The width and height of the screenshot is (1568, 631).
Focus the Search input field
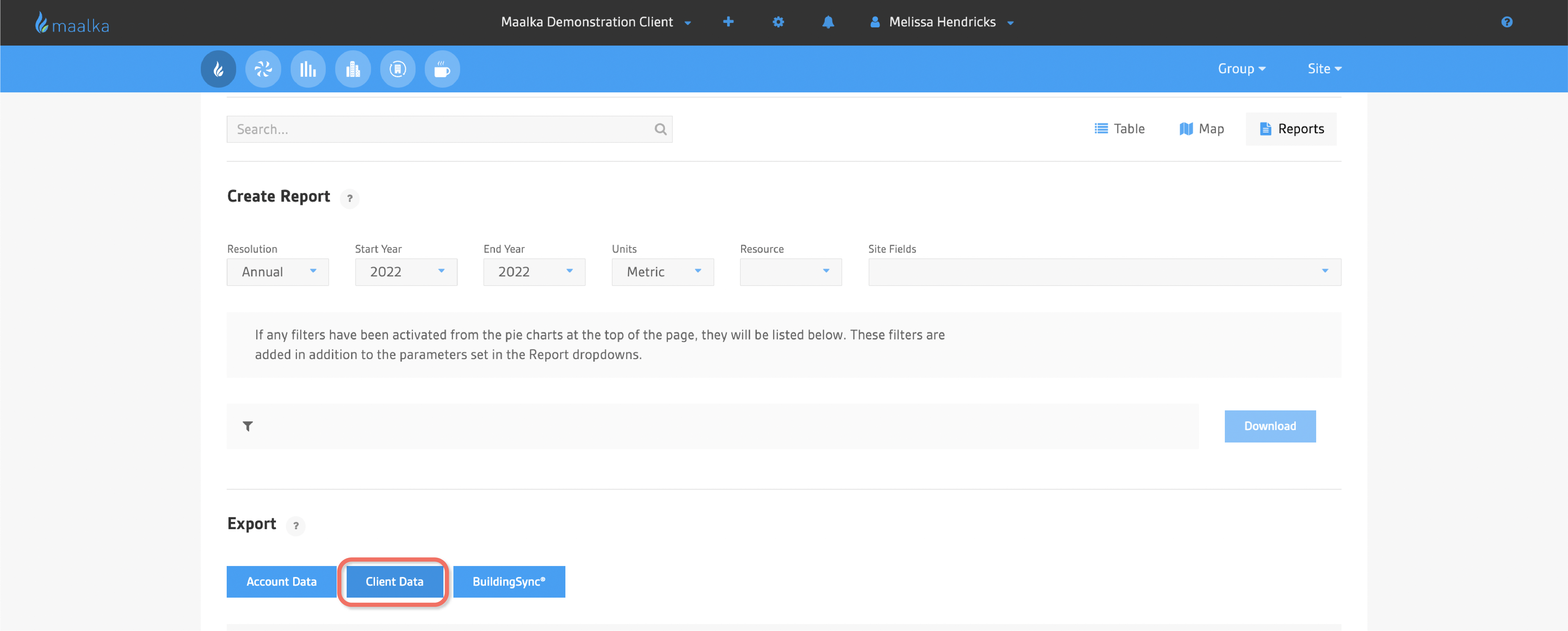(449, 129)
